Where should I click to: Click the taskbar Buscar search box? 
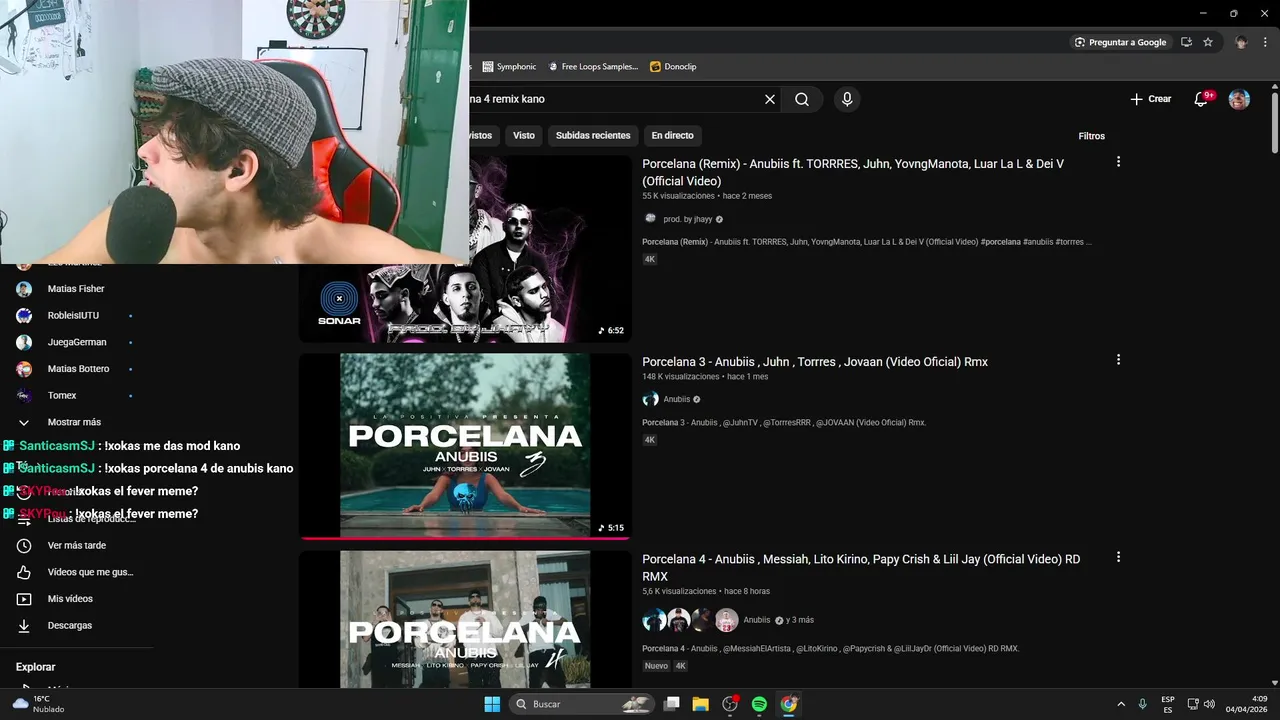(583, 704)
